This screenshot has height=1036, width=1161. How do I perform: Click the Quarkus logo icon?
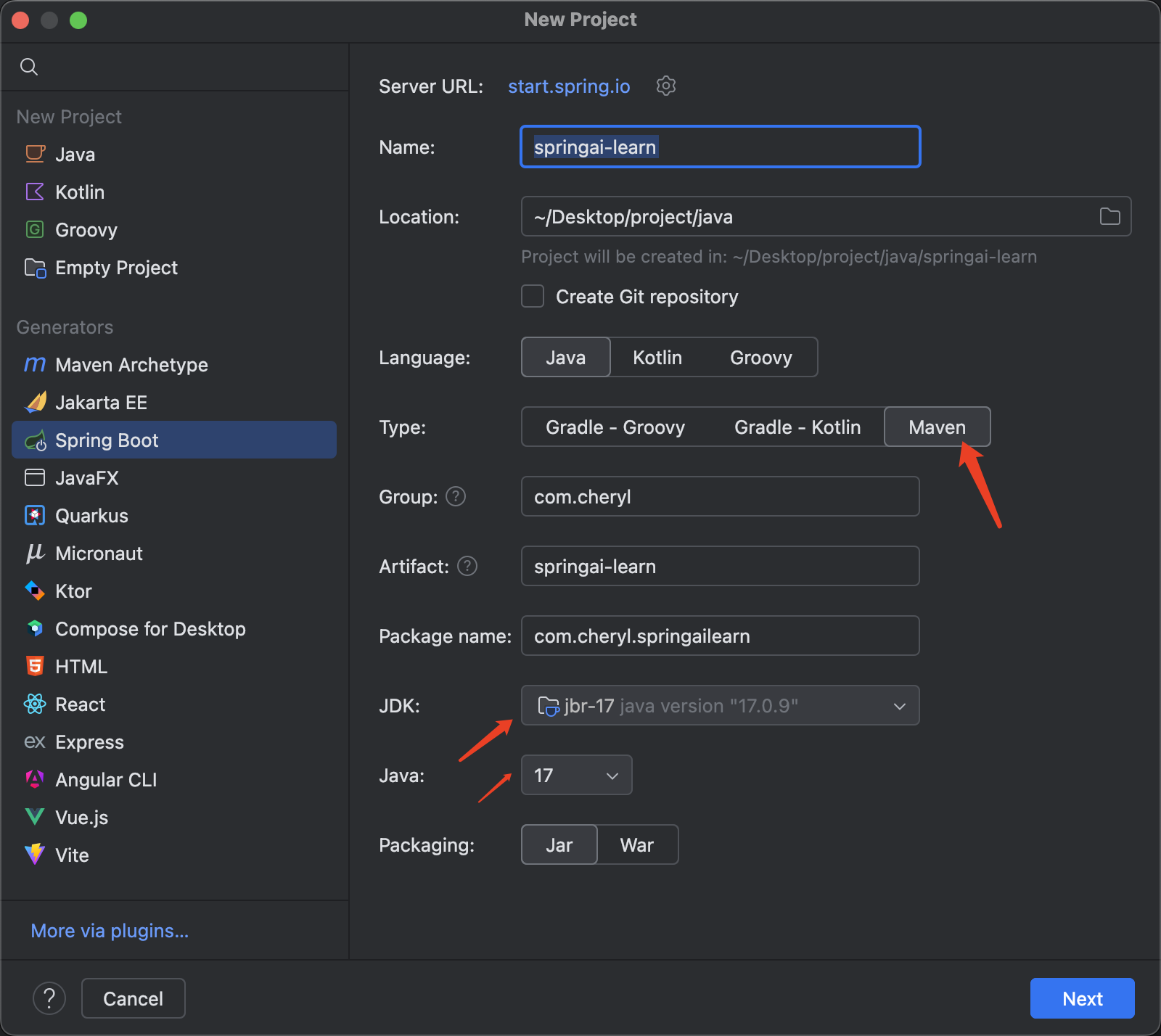[35, 515]
